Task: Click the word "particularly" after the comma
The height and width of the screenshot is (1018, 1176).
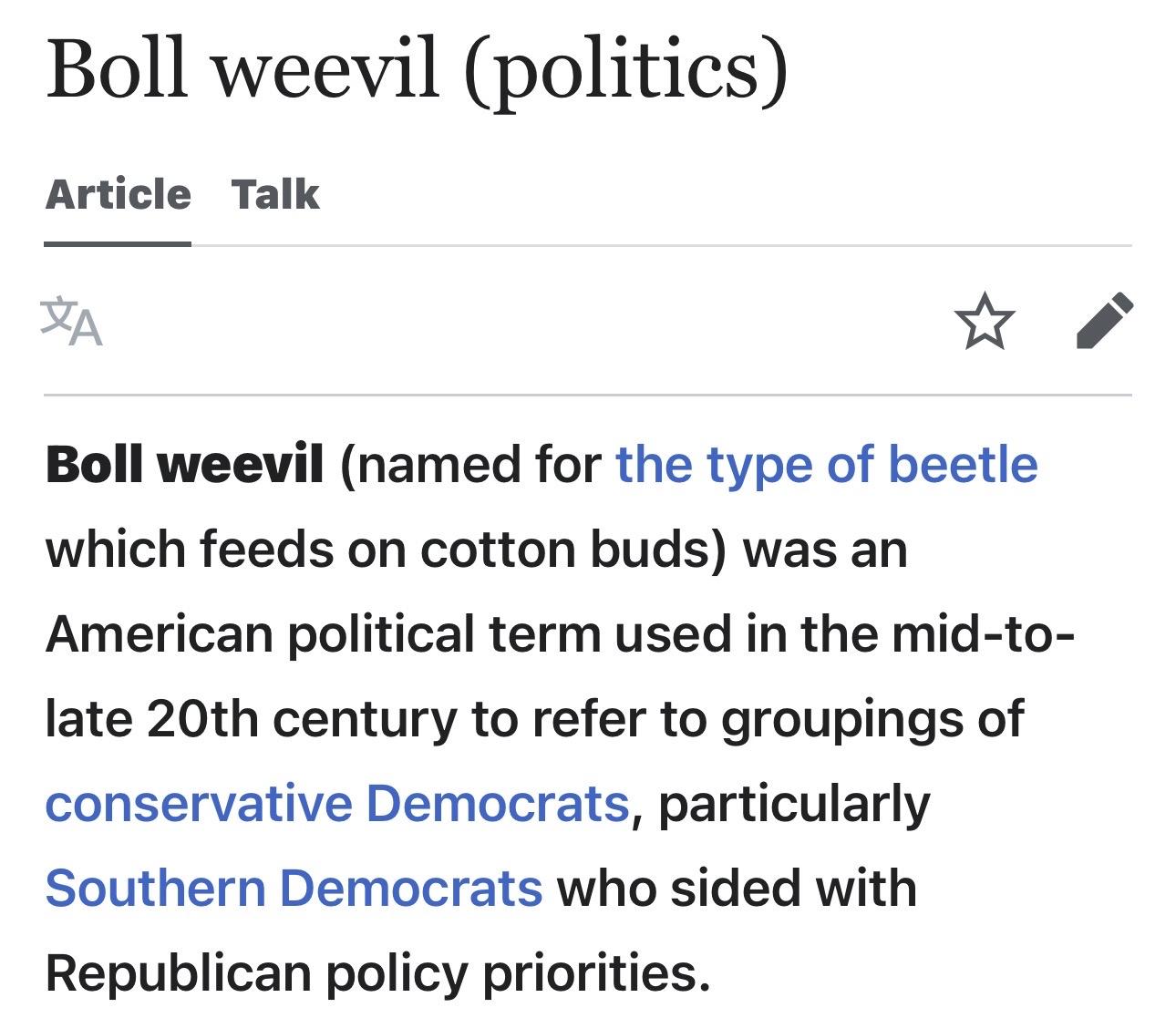Action: pos(793,803)
